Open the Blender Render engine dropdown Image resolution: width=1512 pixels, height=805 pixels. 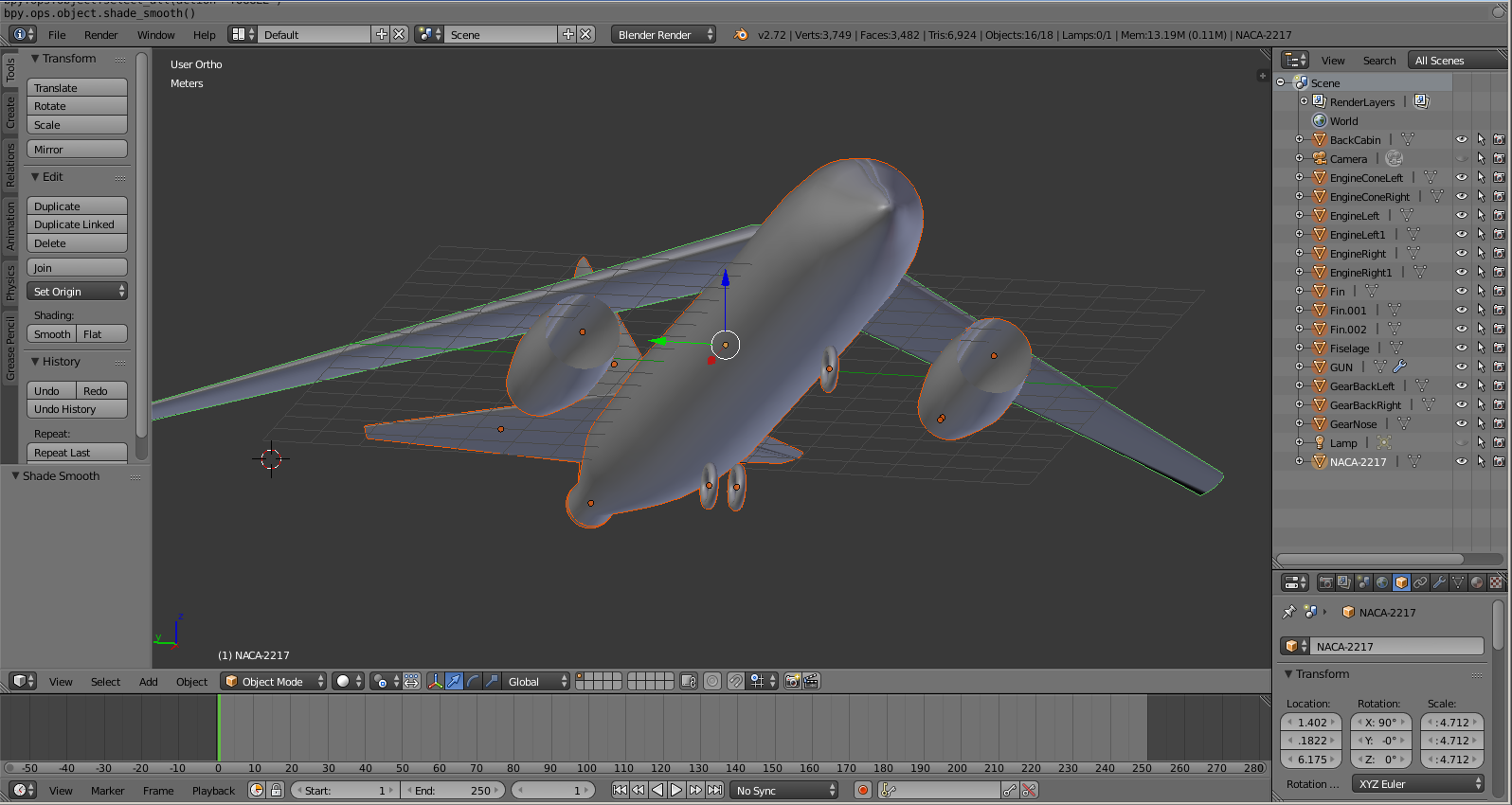663,34
